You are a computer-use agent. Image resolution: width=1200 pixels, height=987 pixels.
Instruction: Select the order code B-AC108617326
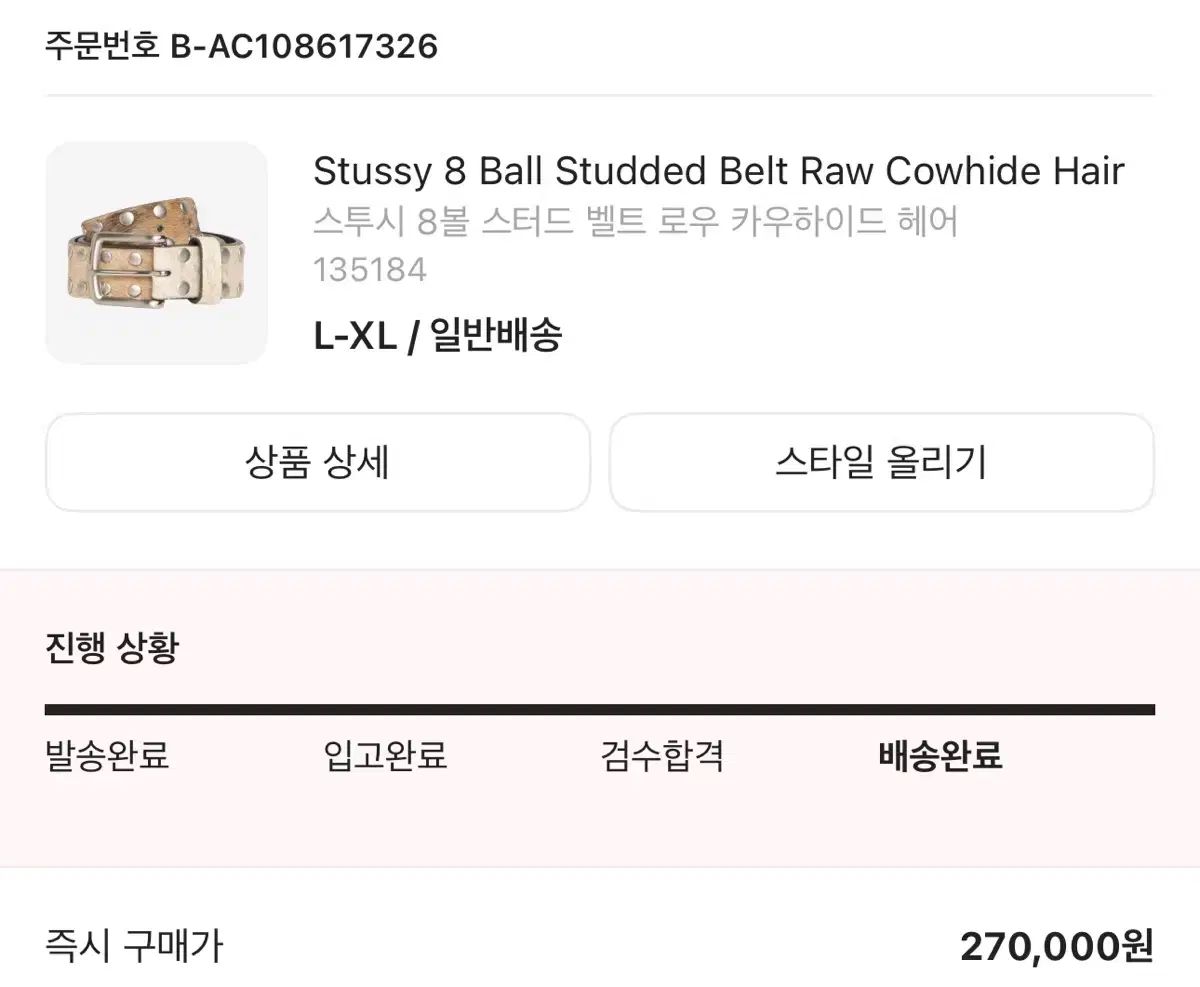(304, 46)
